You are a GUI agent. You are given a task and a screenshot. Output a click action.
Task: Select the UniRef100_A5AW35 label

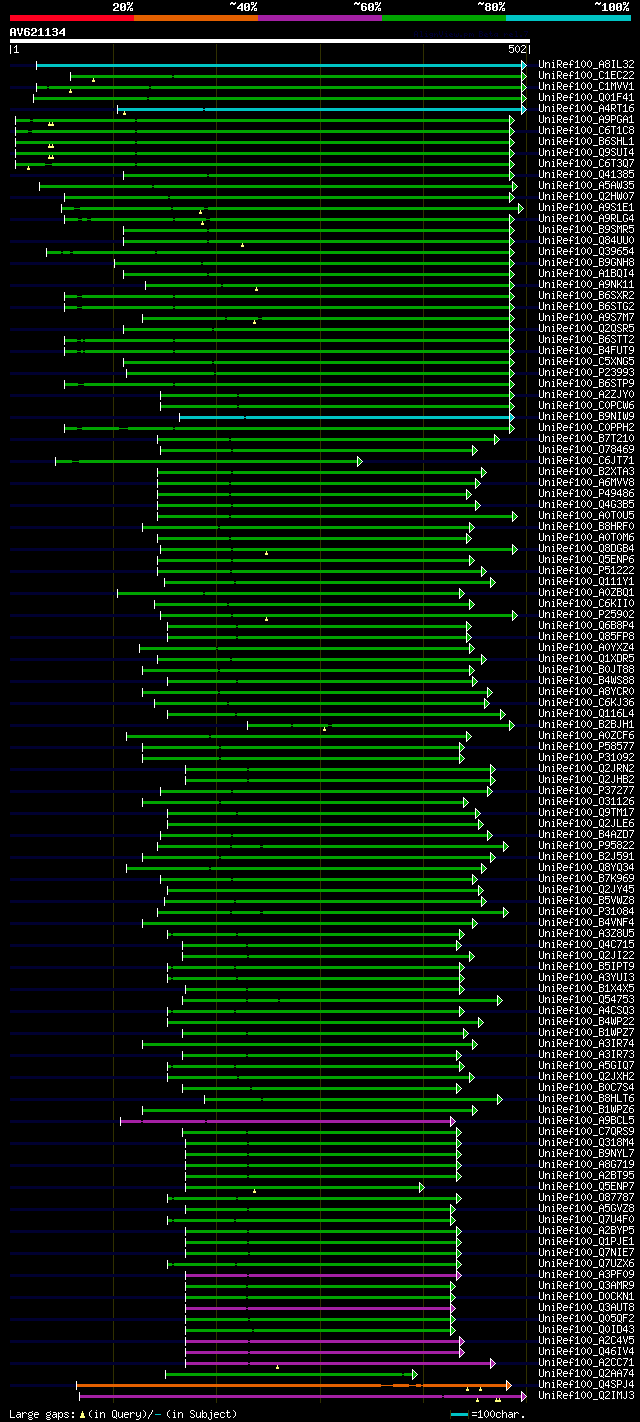586,186
